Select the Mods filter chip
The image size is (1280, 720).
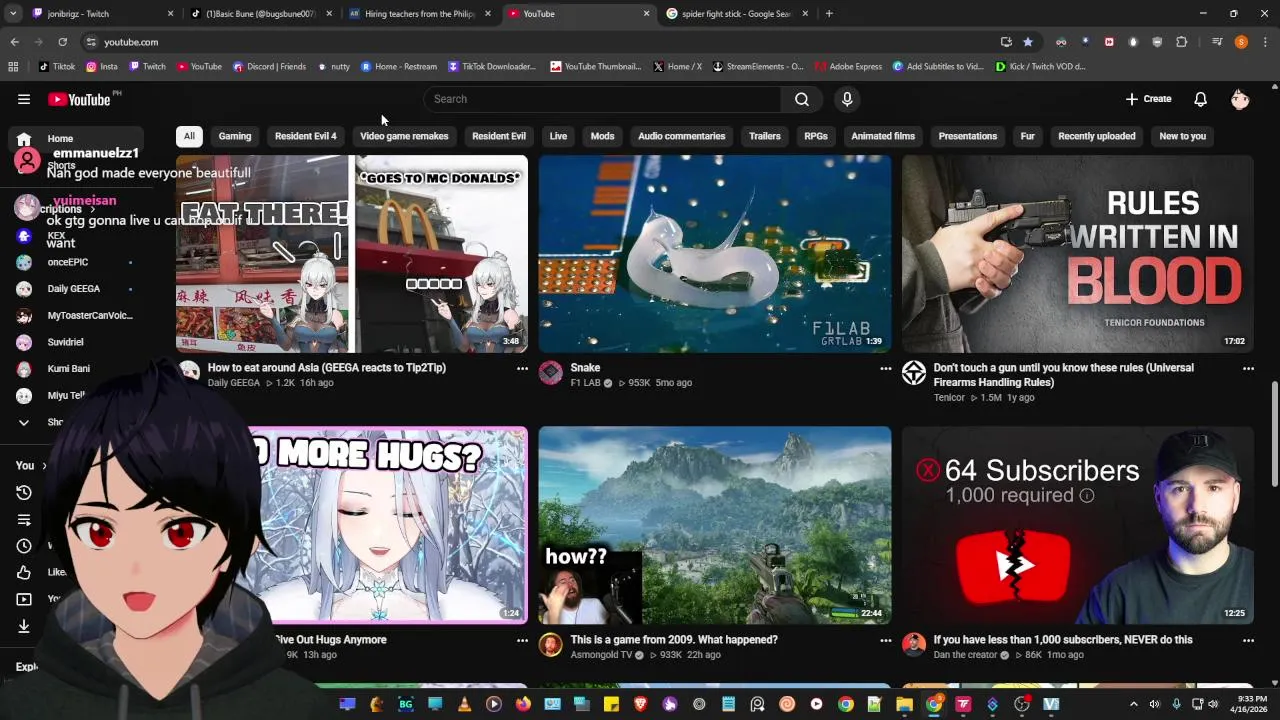click(602, 136)
